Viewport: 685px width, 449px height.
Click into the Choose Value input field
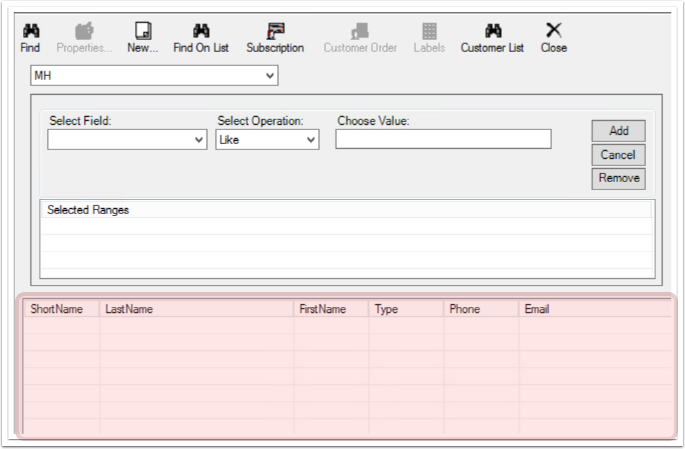(443, 139)
